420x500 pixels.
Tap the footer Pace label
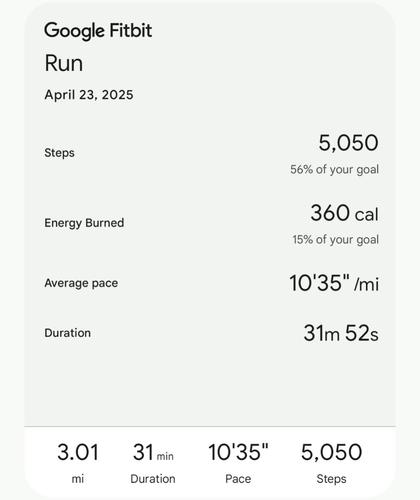[x=238, y=479]
